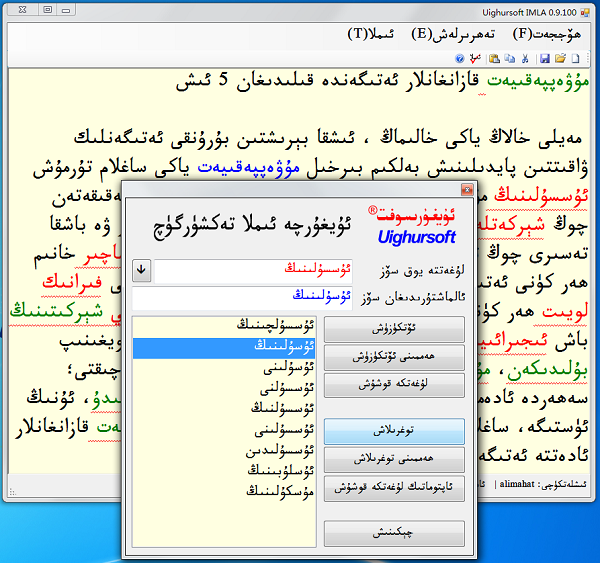Click the highlighted توغرىلاش correct button

pyautogui.click(x=394, y=431)
